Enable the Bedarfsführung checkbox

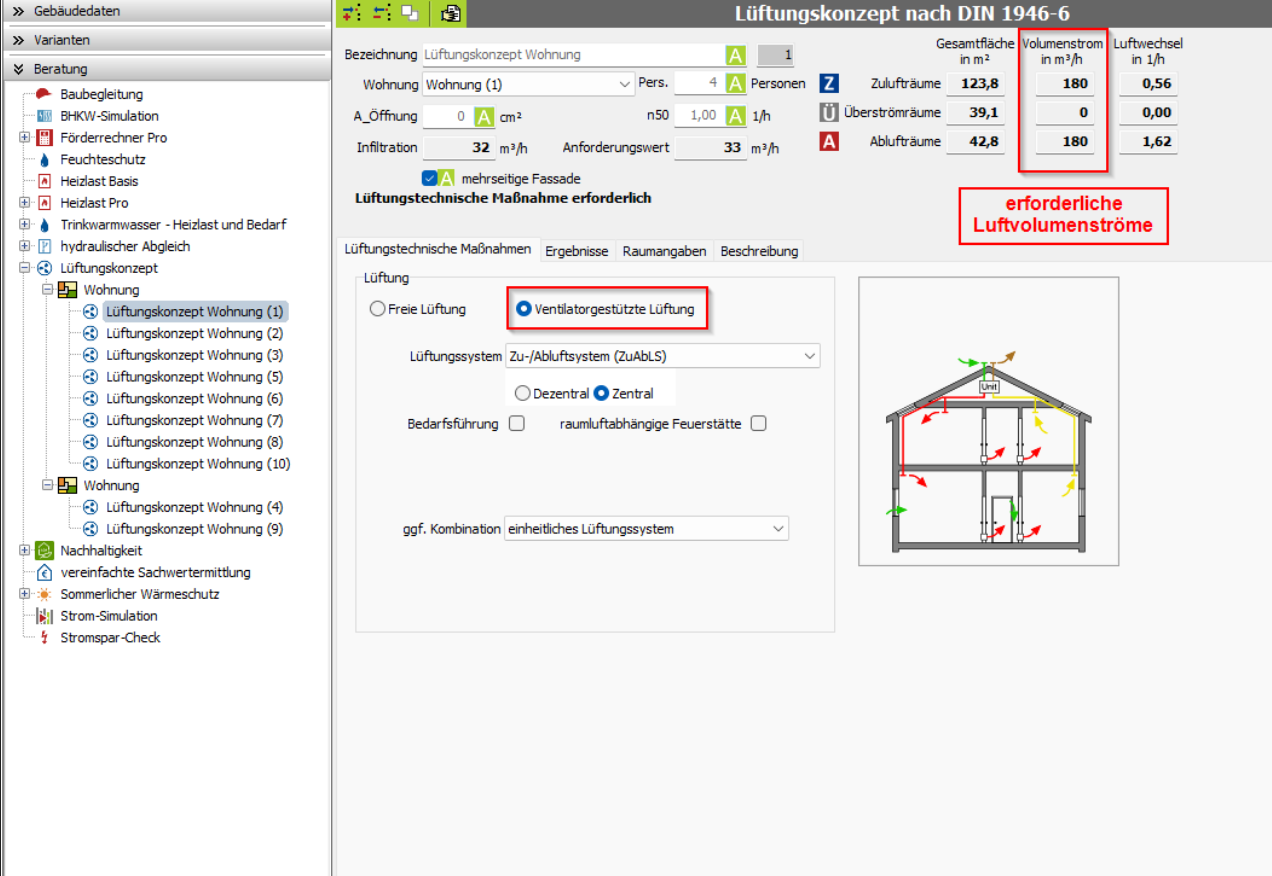coord(517,423)
